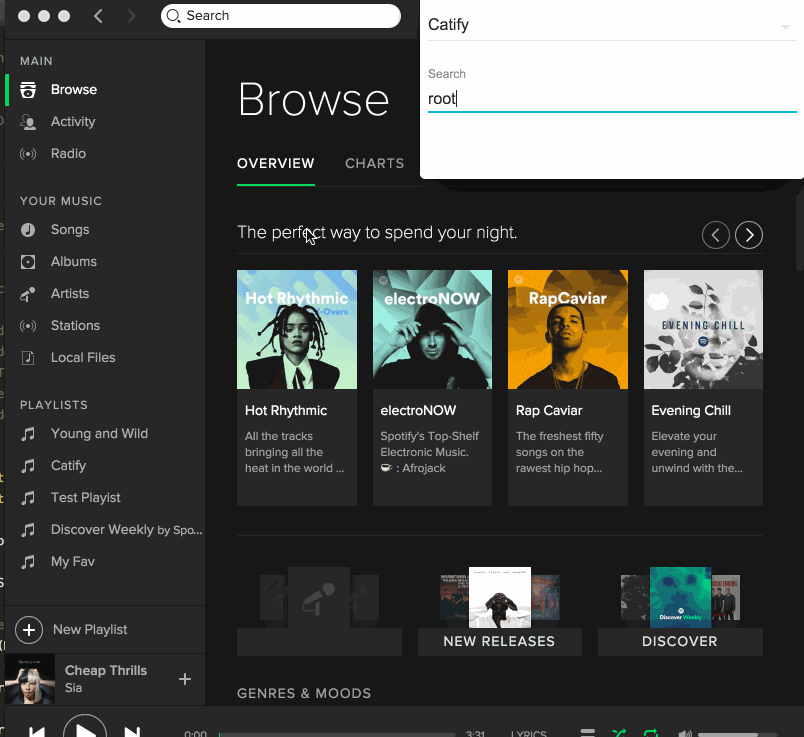Click the Spotify search field

pyautogui.click(x=280, y=16)
